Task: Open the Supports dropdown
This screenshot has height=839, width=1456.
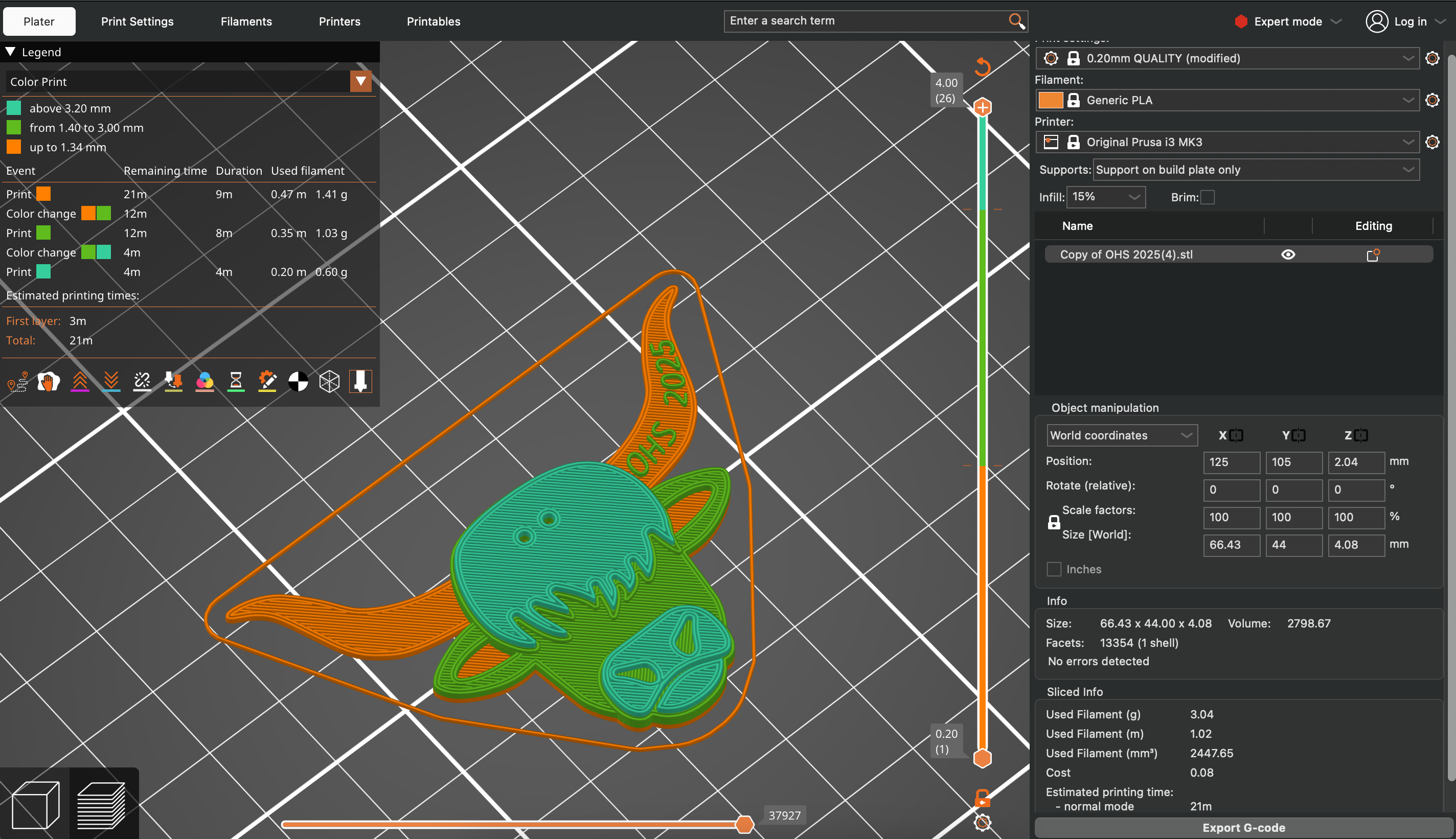Action: (1256, 170)
